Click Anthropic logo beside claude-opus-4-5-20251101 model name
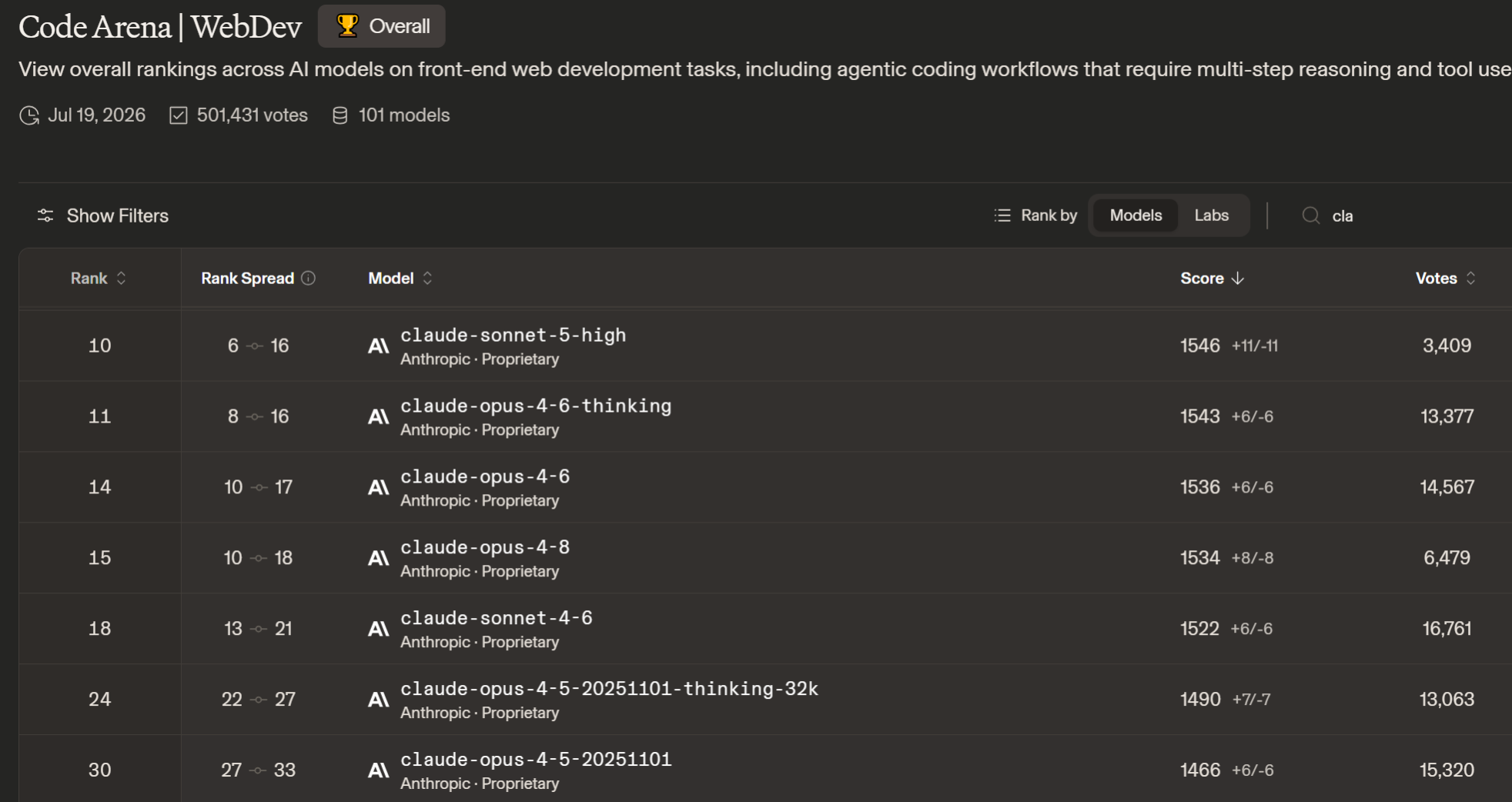This screenshot has width=1512, height=802. pyautogui.click(x=379, y=770)
